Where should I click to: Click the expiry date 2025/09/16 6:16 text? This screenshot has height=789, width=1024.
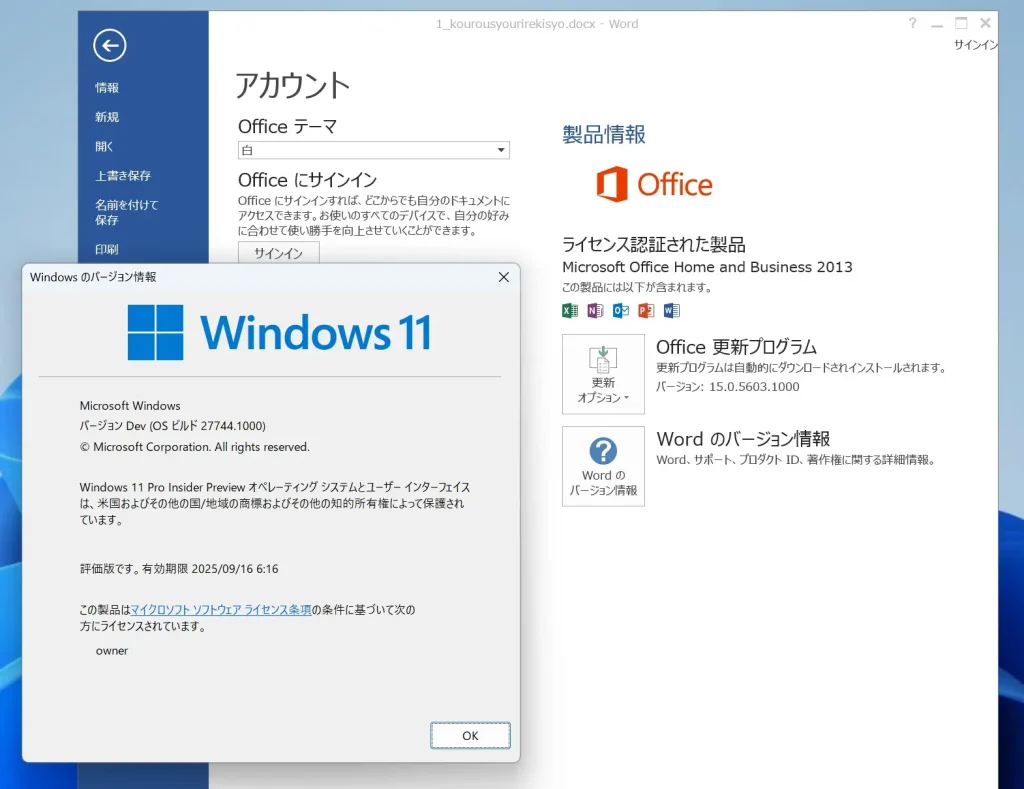[x=235, y=569]
